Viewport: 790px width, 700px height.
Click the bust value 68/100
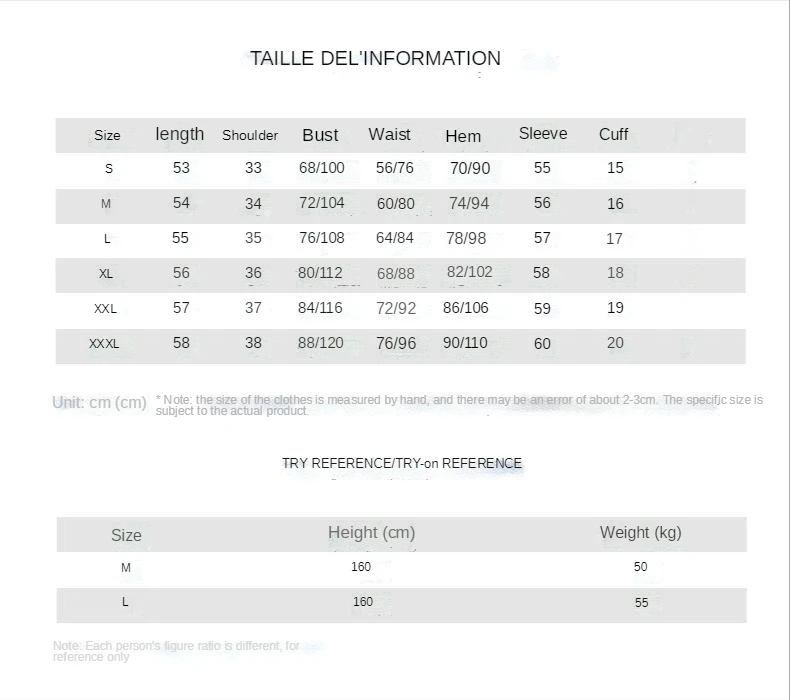322,168
